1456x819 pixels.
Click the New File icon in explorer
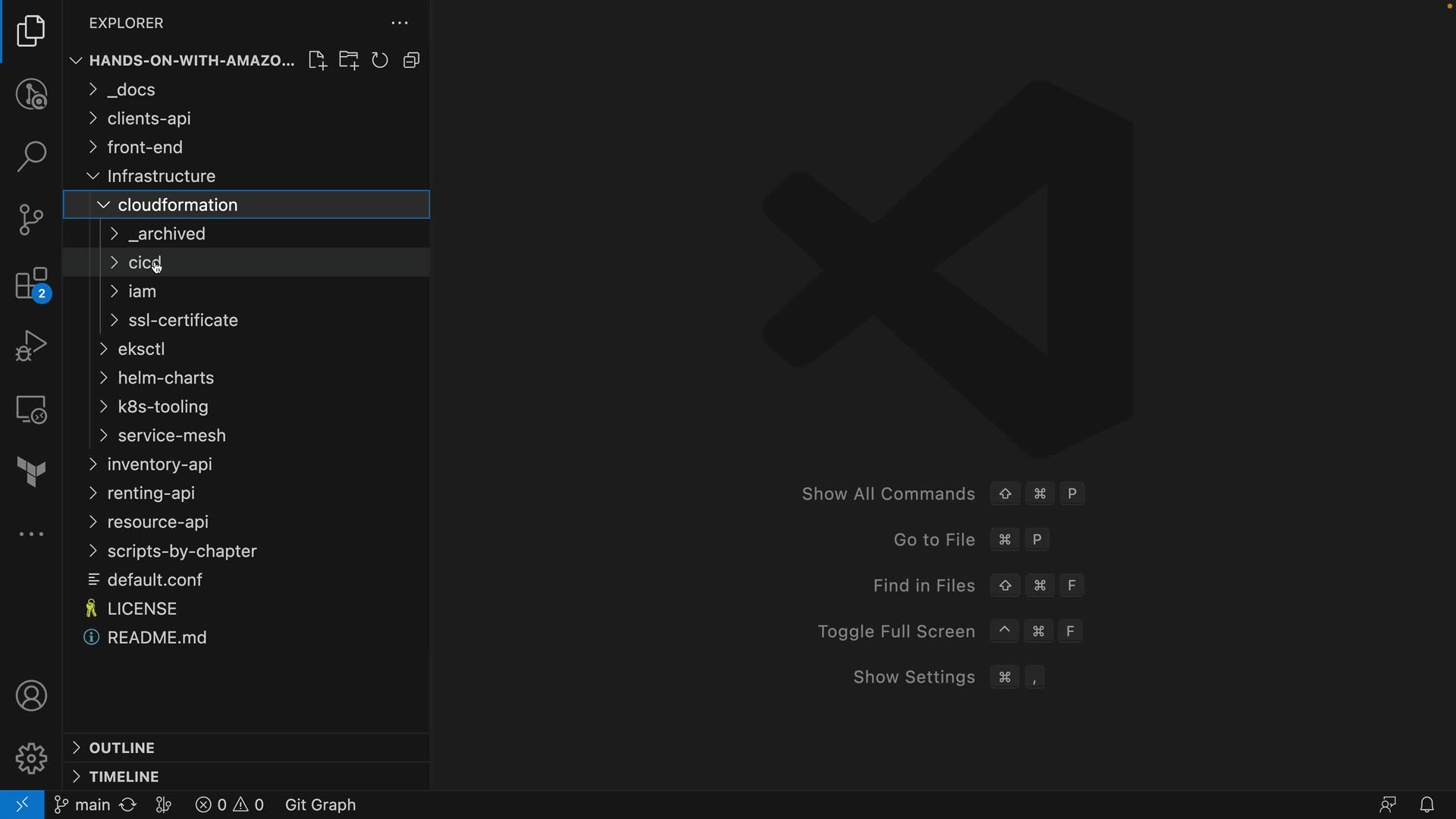(317, 61)
